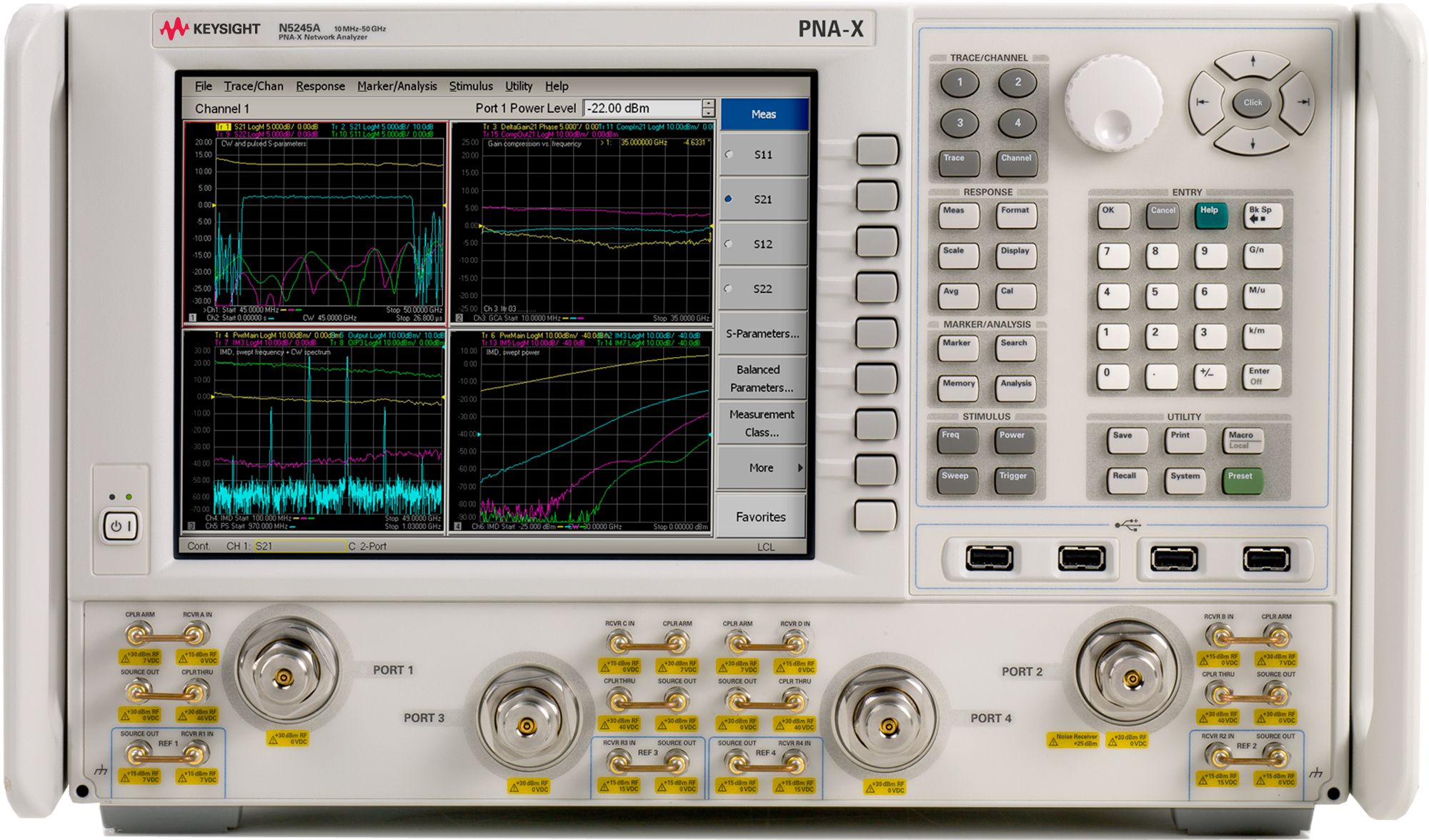
Task: Click the blue Meas softkey header
Action: (x=764, y=114)
